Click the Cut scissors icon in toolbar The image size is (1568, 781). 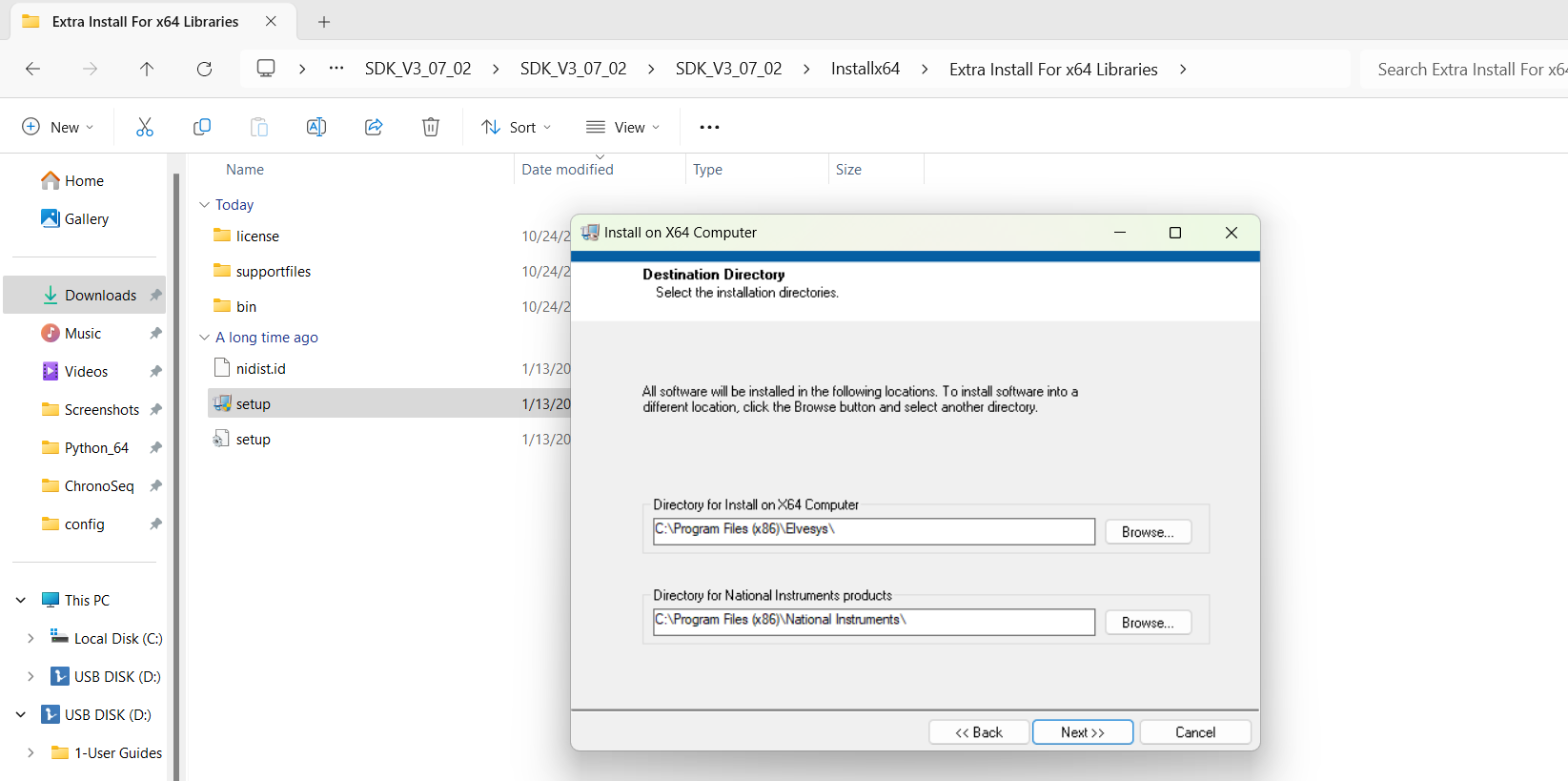click(145, 127)
